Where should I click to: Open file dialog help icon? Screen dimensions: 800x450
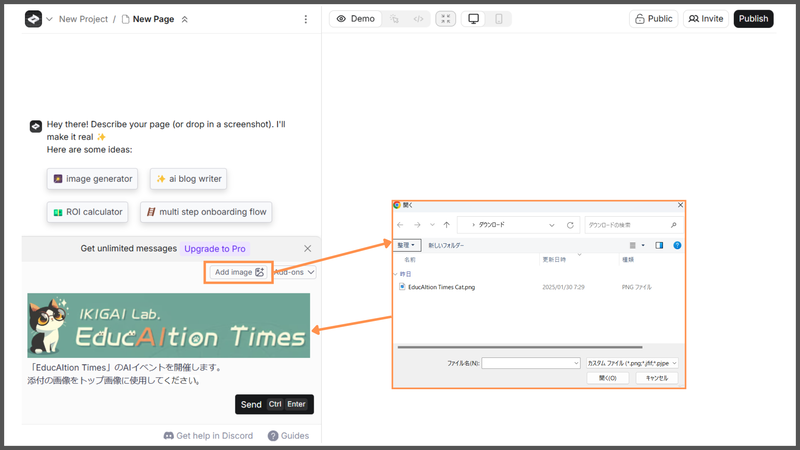point(677,245)
